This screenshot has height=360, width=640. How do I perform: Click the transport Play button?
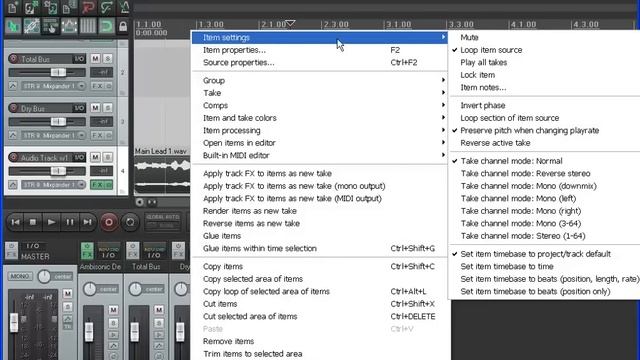coord(51,222)
